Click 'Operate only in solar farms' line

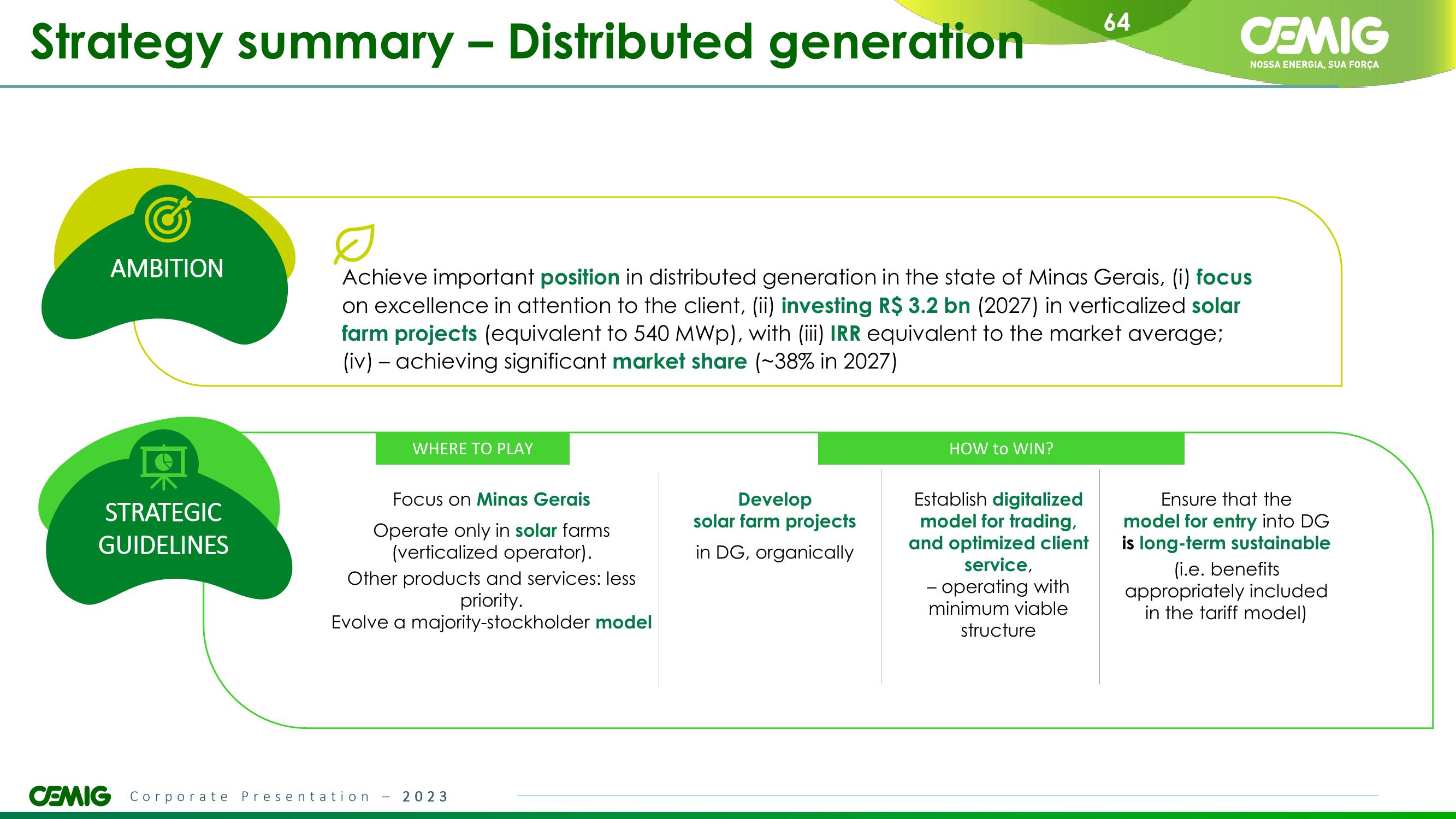492,531
